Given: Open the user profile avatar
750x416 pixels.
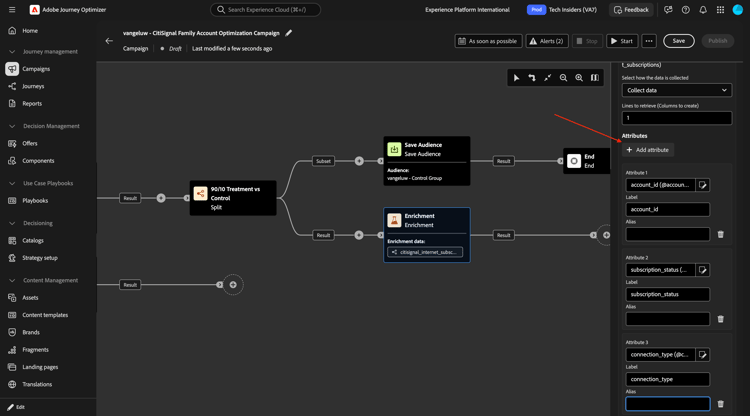Looking at the screenshot, I should (x=738, y=10).
